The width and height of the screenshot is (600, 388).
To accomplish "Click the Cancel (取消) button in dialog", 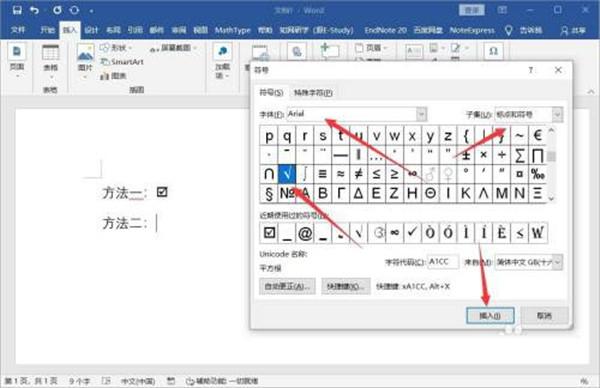I will click(544, 316).
